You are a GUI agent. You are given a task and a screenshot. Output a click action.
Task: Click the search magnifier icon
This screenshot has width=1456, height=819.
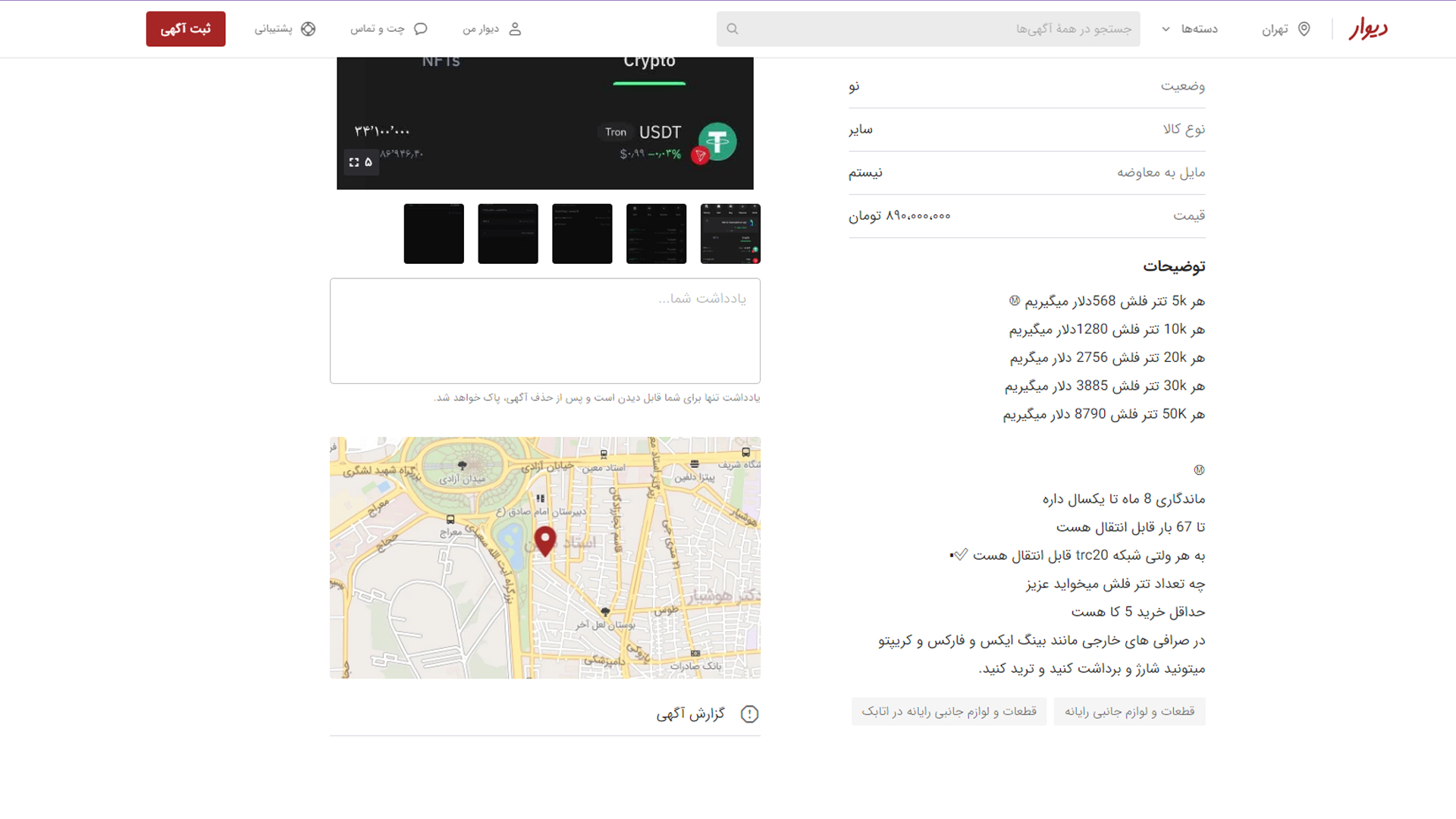click(x=733, y=29)
